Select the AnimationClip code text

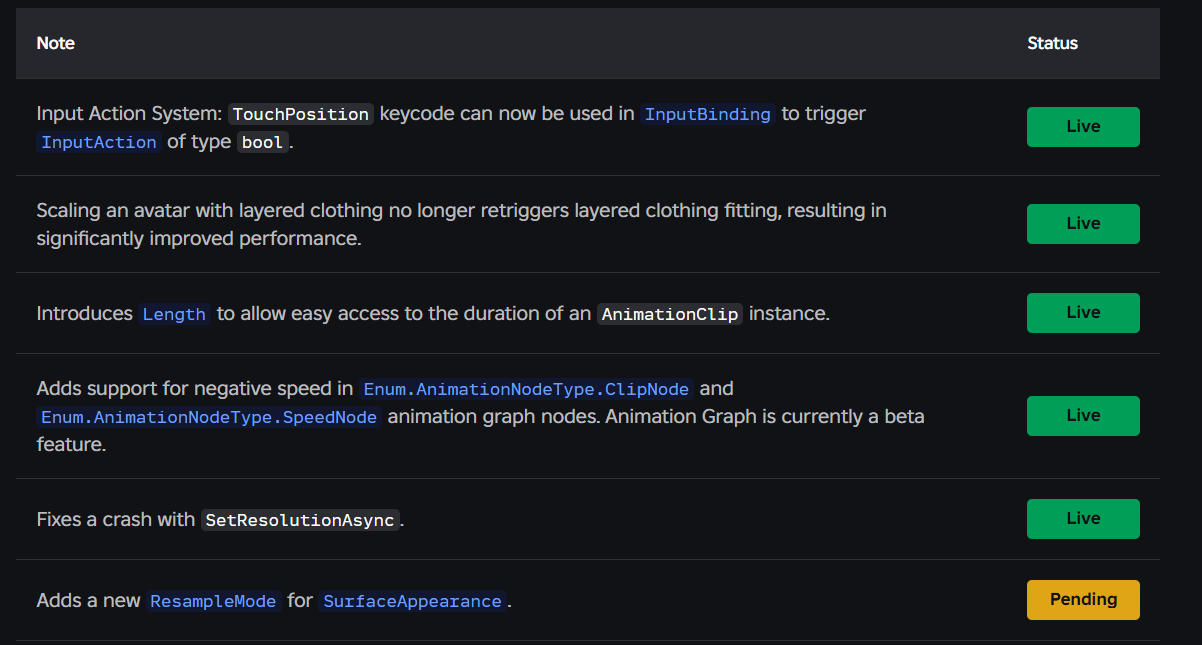(x=670, y=314)
